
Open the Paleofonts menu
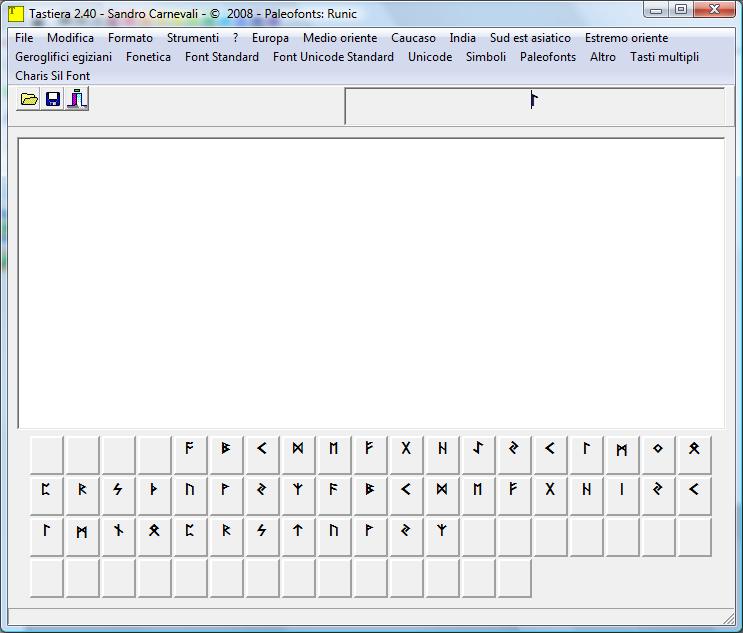[x=548, y=57]
